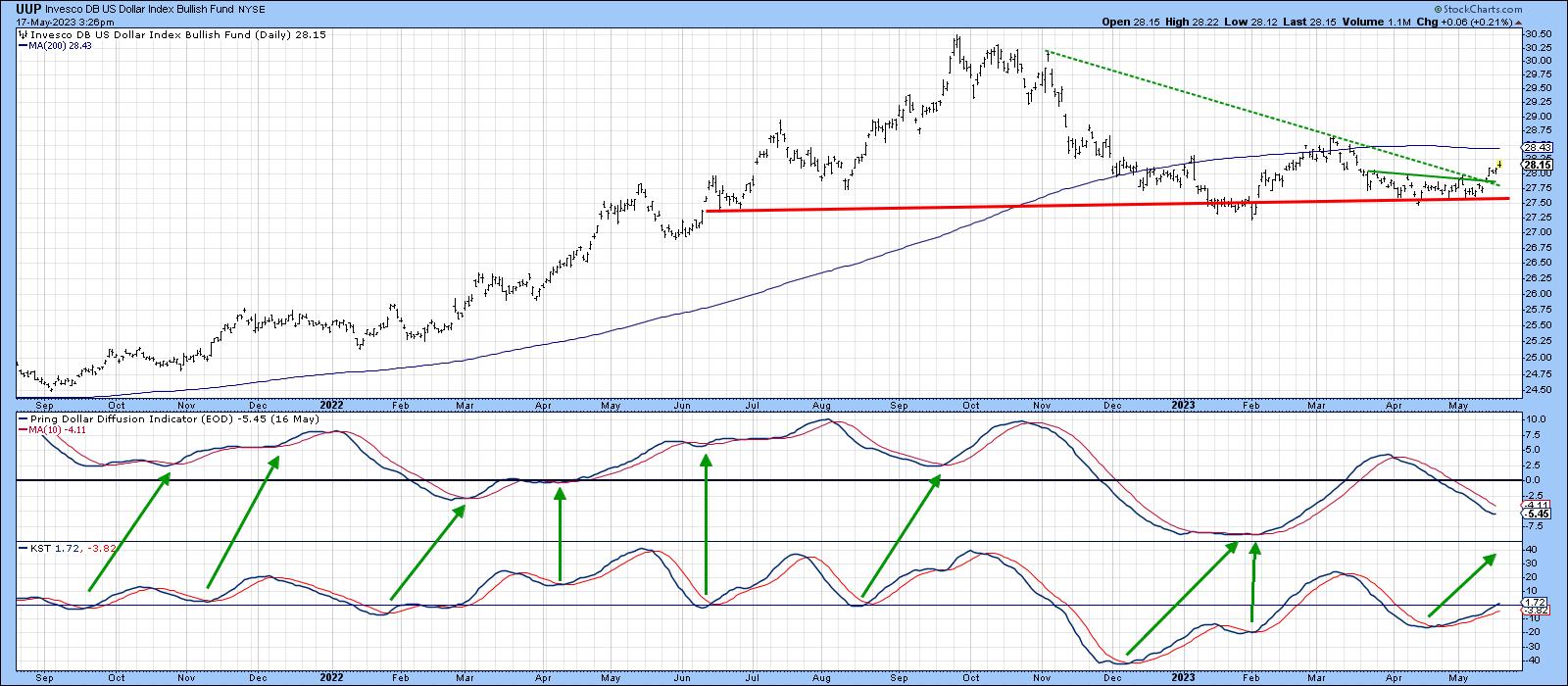This screenshot has height=686, width=1568.
Task: Click the -7.5 diffusion indicator axis label
Action: click(x=1533, y=525)
